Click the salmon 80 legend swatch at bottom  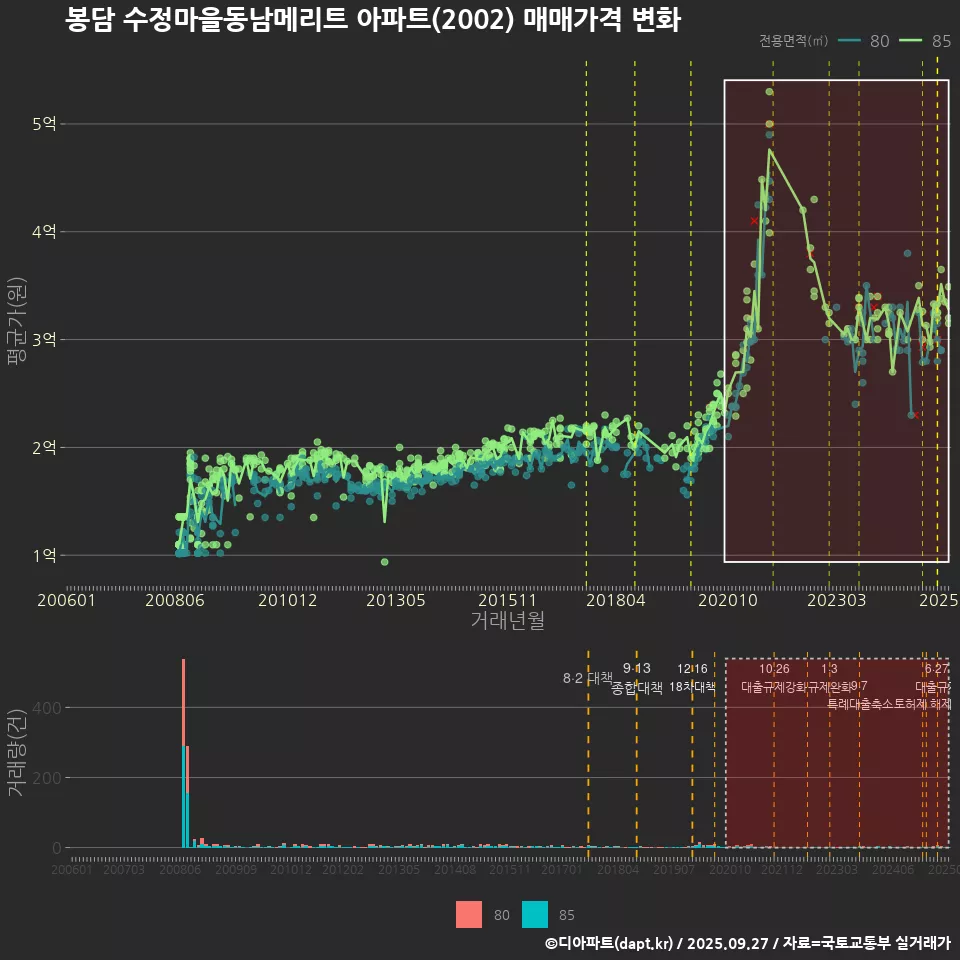pos(468,914)
